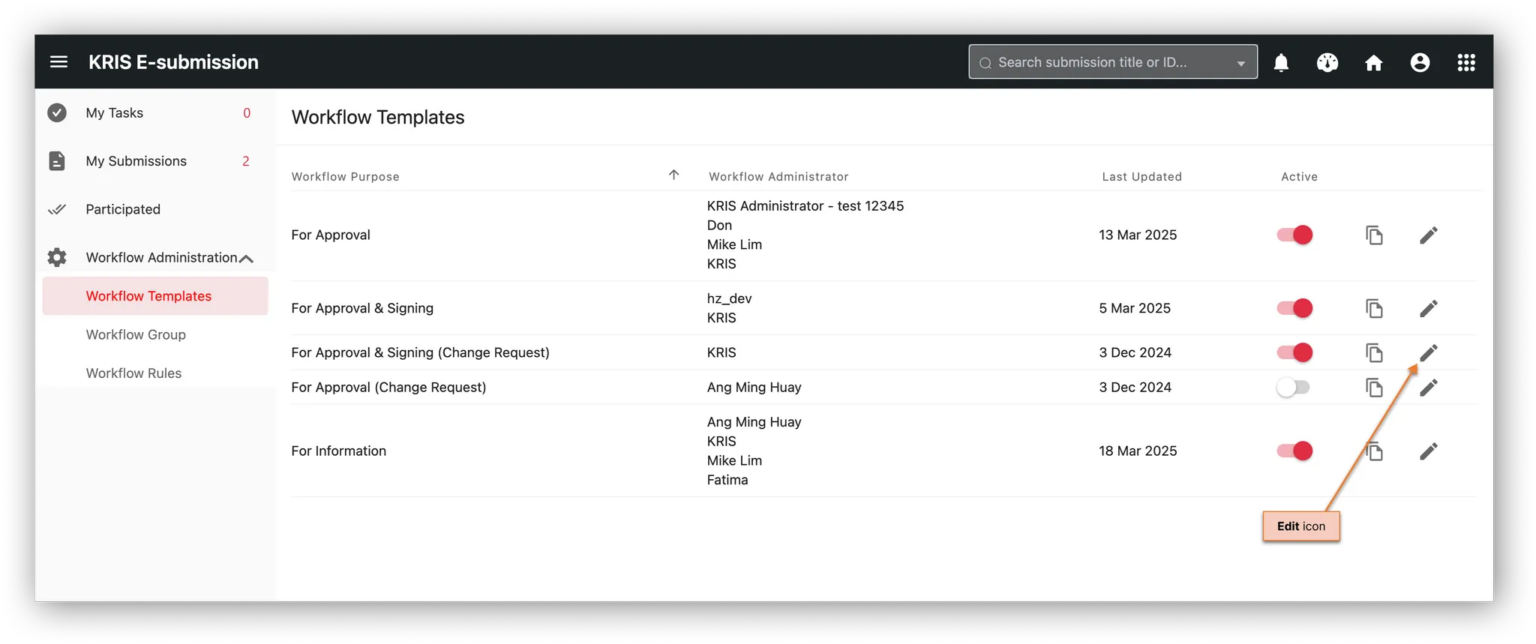
Task: Select Workflow Rules from the sidebar
Action: [134, 373]
